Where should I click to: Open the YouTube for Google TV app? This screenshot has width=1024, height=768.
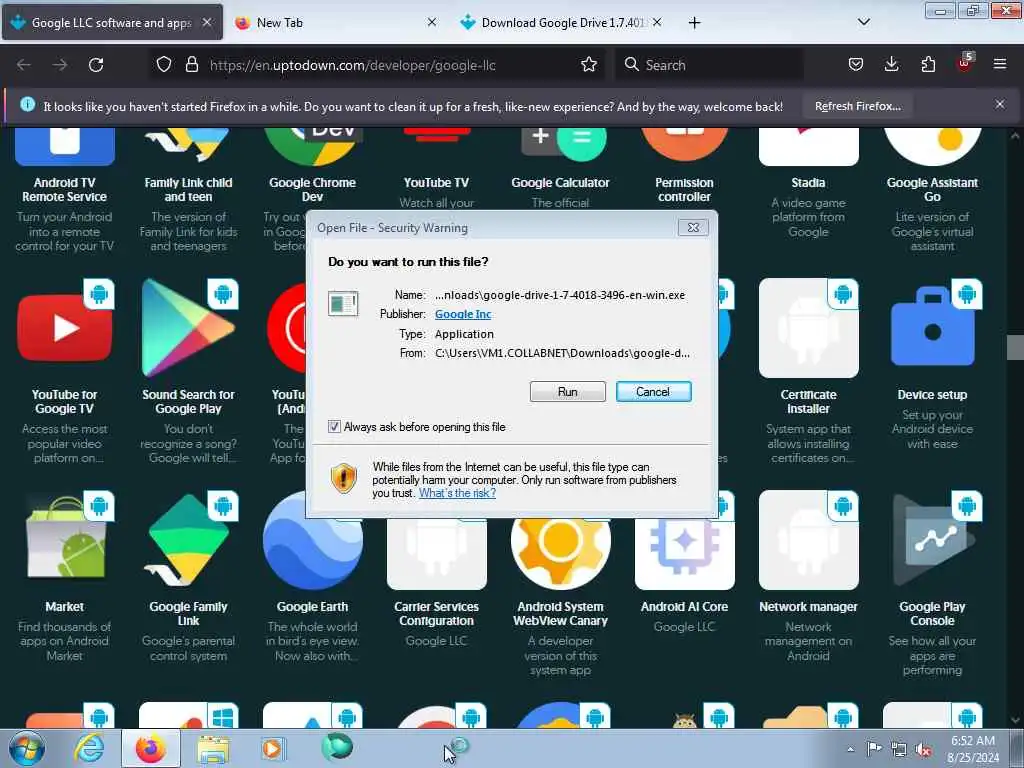[x=65, y=328]
